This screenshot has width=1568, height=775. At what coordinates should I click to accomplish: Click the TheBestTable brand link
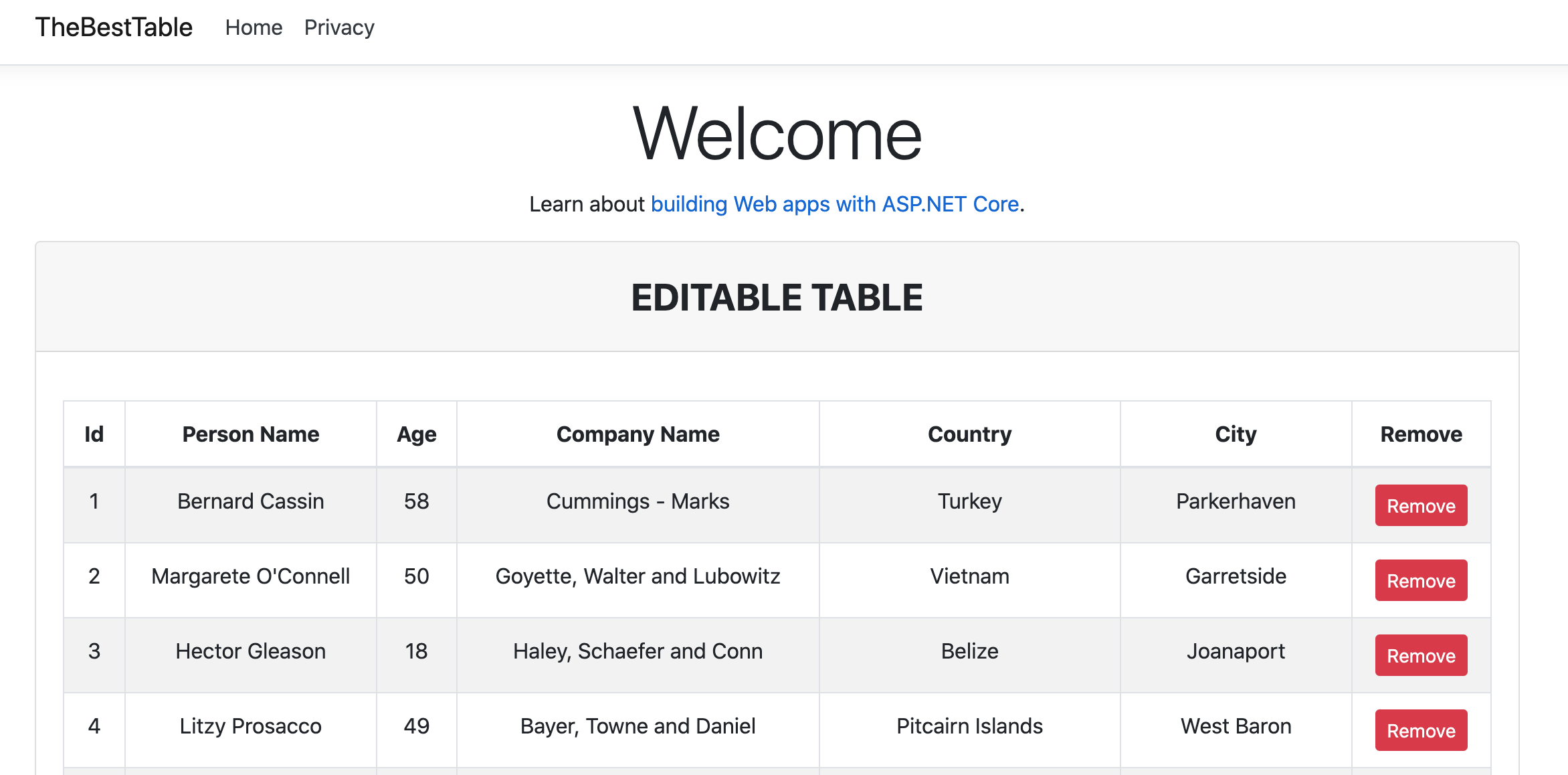[114, 27]
